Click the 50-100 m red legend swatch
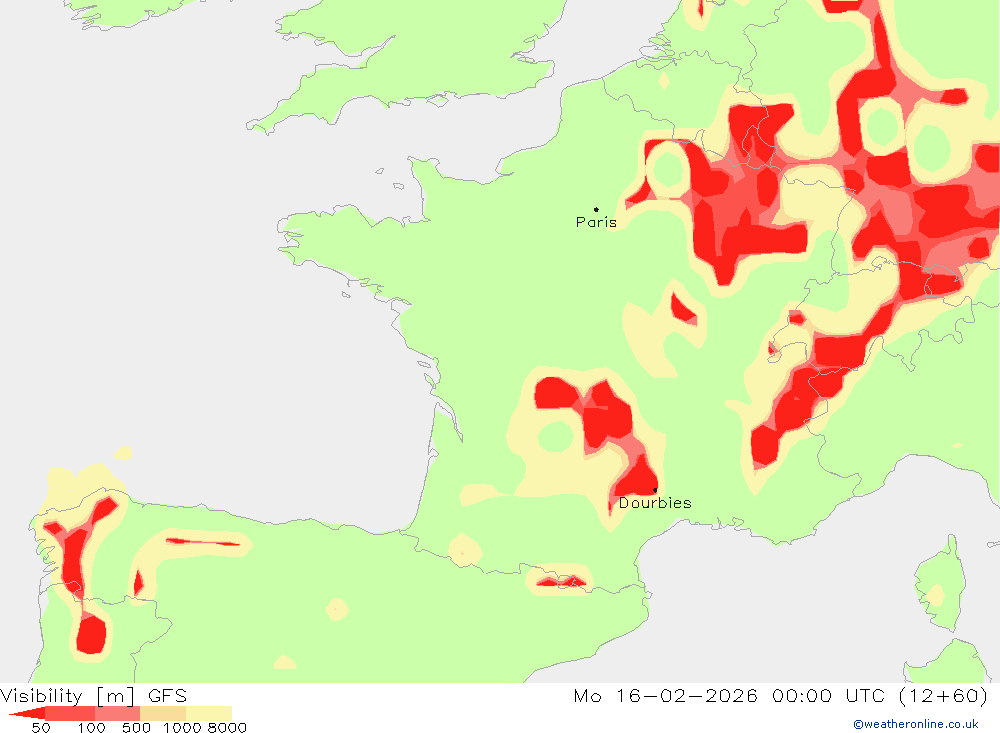This screenshot has width=1000, height=733. (x=70, y=713)
